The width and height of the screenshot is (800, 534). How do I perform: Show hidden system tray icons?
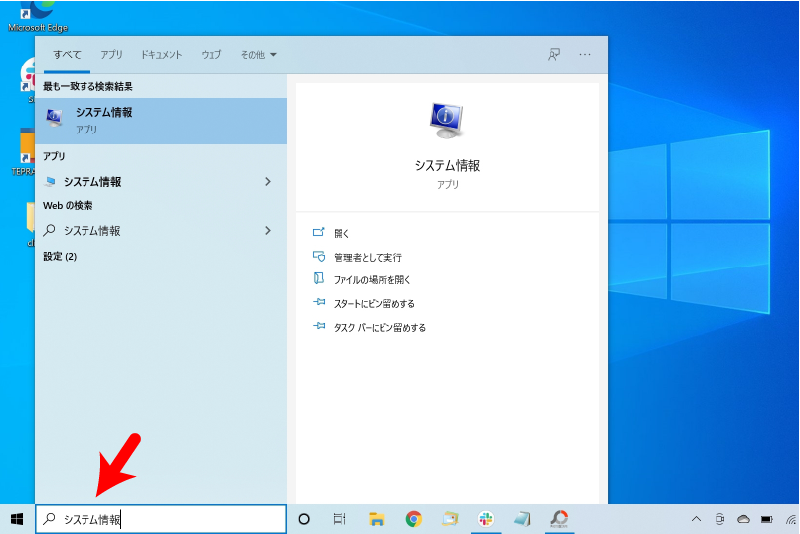tap(696, 520)
